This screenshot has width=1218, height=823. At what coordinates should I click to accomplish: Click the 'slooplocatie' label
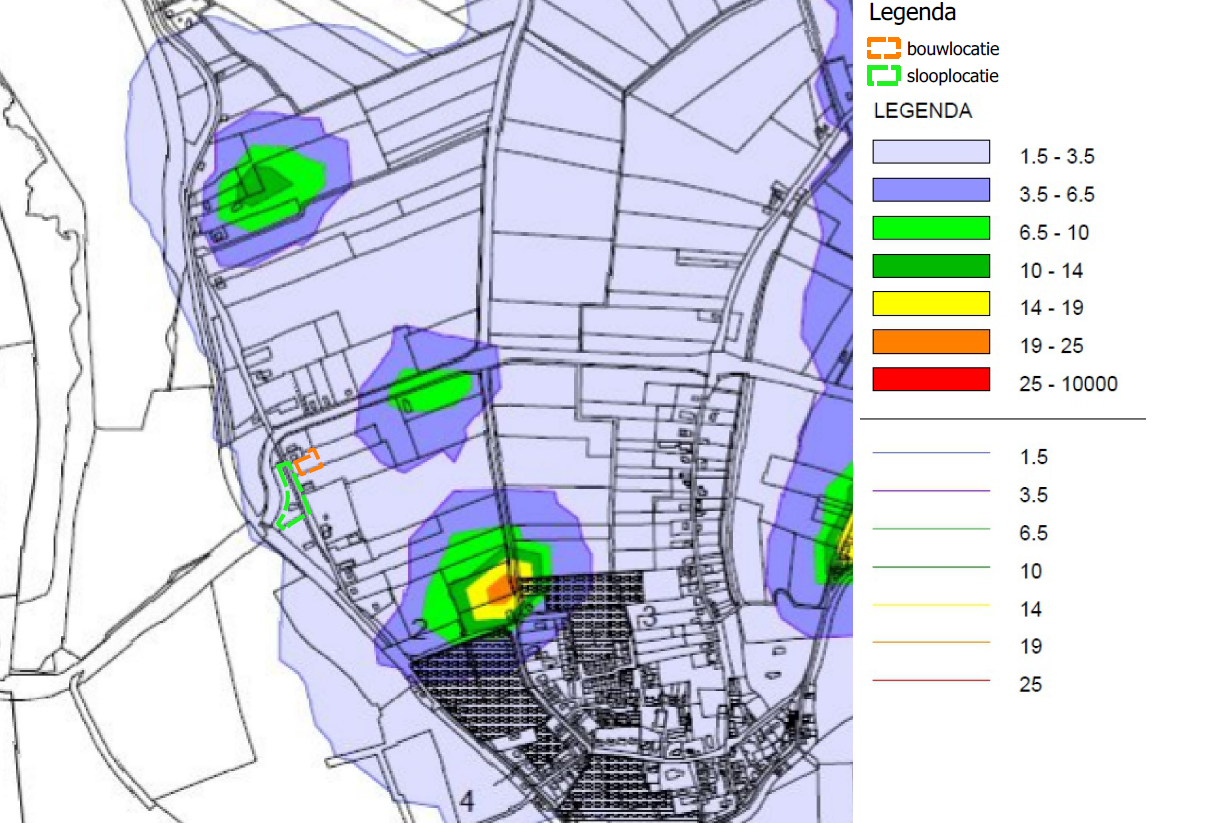pyautogui.click(x=952, y=76)
